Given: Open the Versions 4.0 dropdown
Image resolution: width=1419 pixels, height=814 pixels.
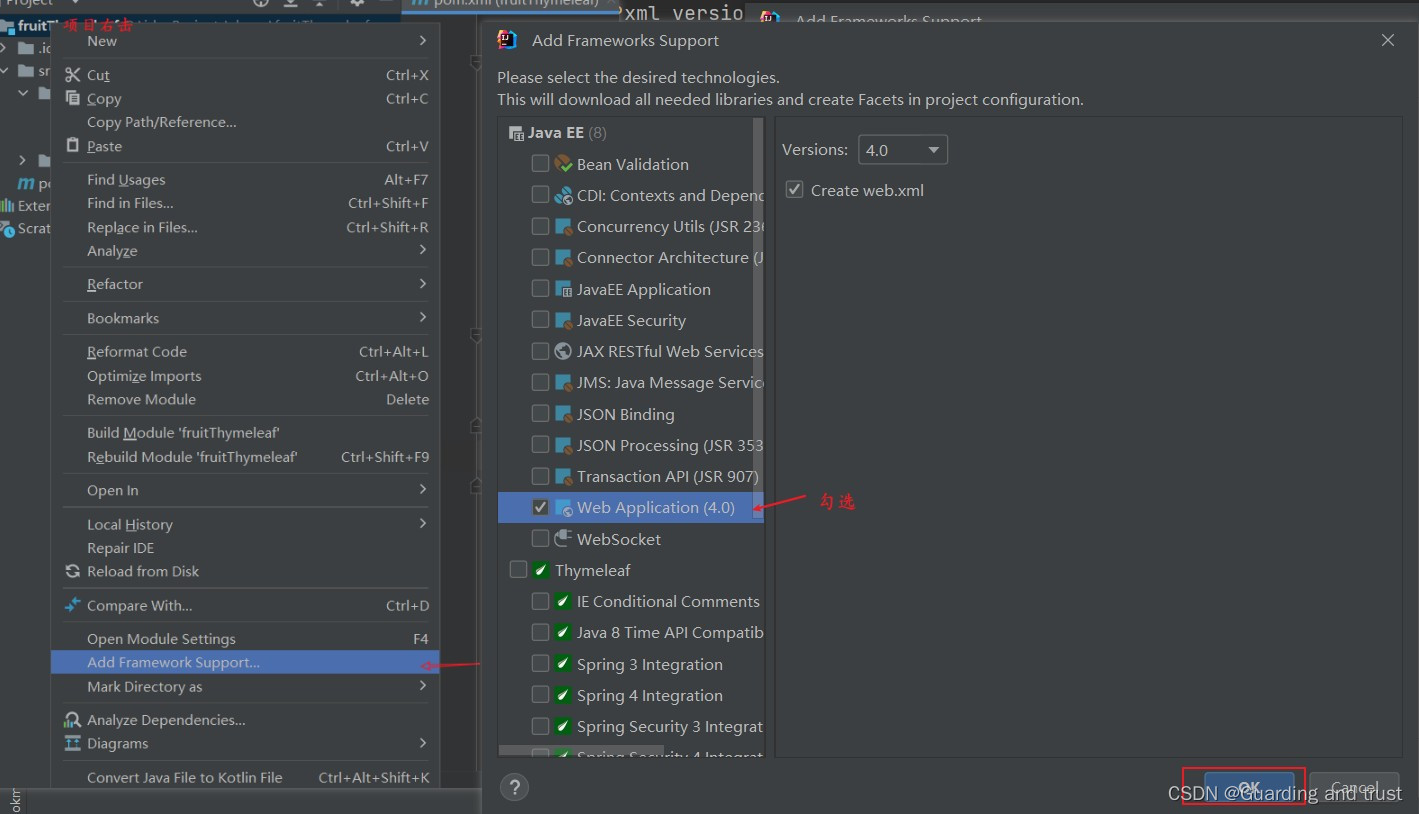Looking at the screenshot, I should coord(903,150).
